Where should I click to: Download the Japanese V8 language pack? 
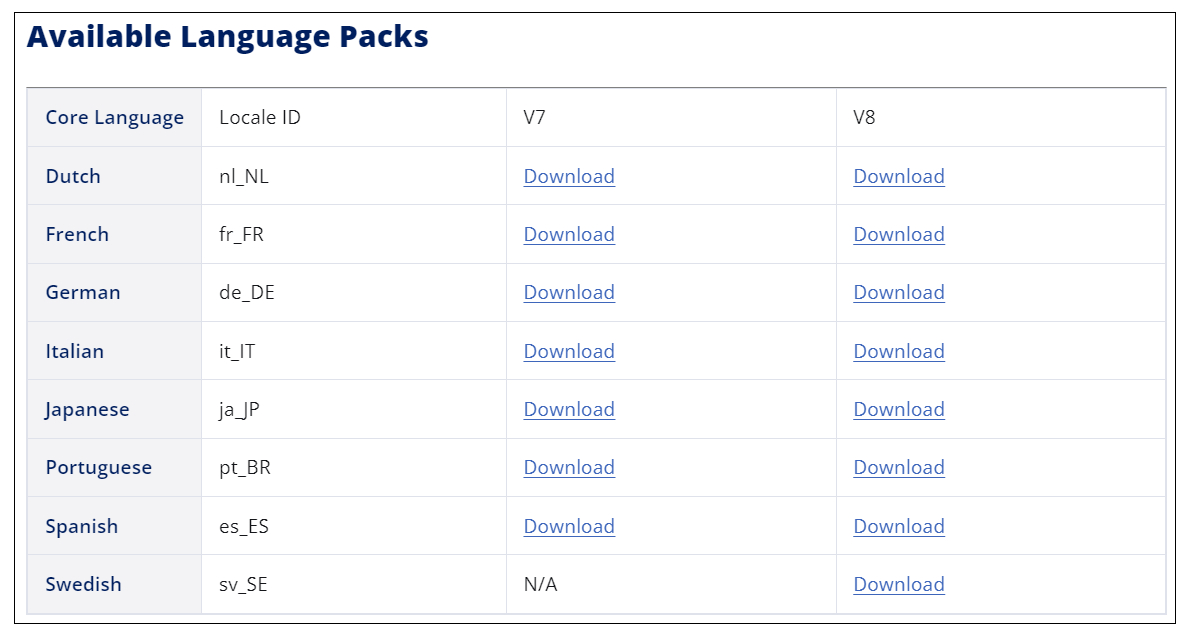[x=898, y=409]
